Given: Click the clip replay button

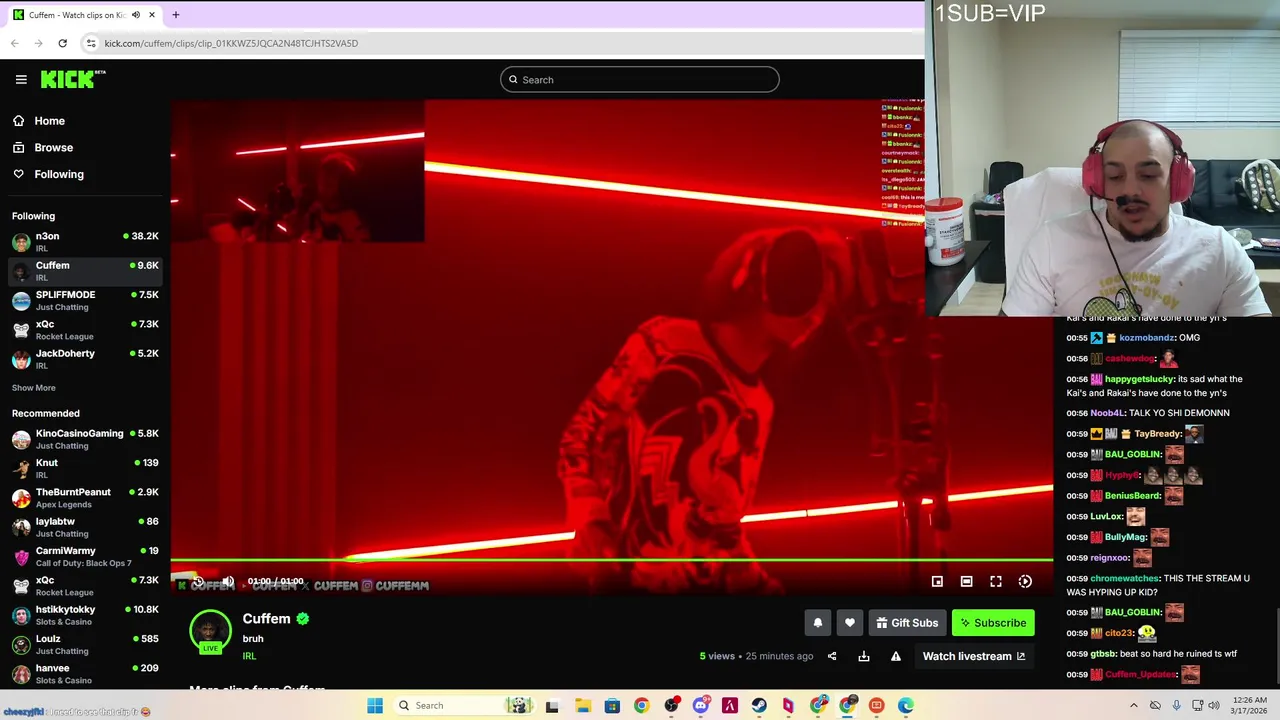Looking at the screenshot, I should pos(198,581).
